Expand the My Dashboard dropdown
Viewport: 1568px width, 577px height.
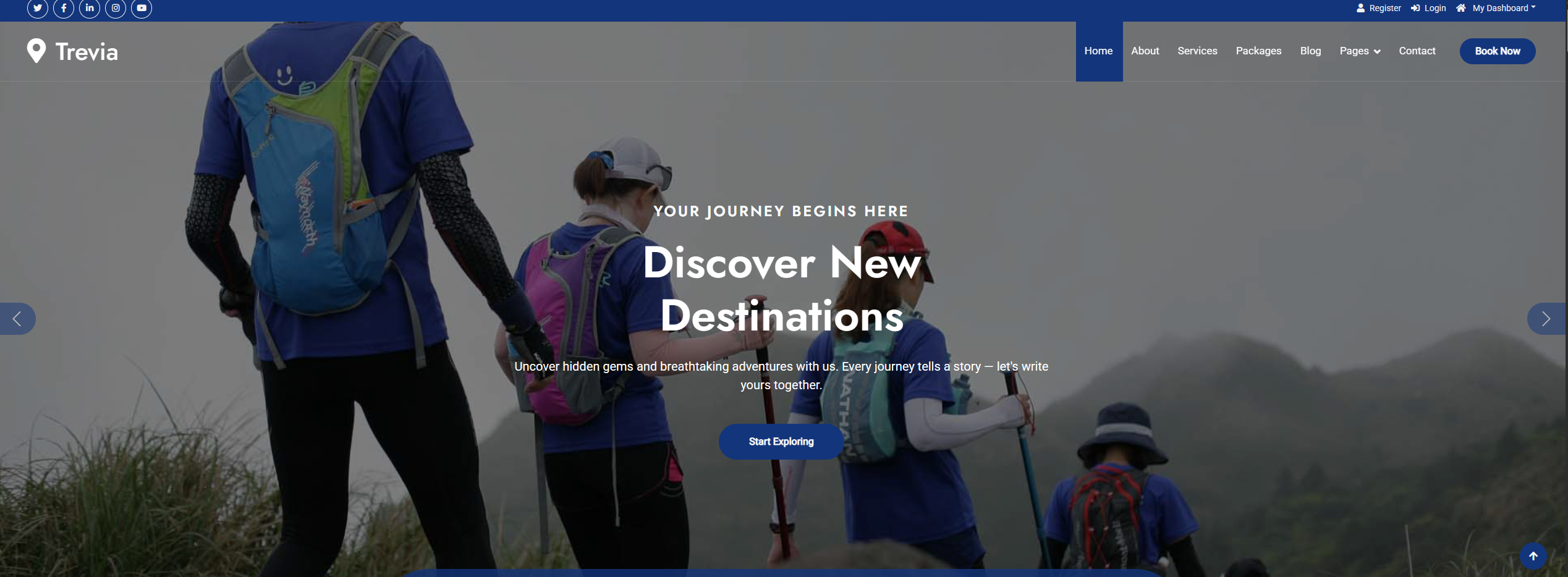coord(1496,8)
